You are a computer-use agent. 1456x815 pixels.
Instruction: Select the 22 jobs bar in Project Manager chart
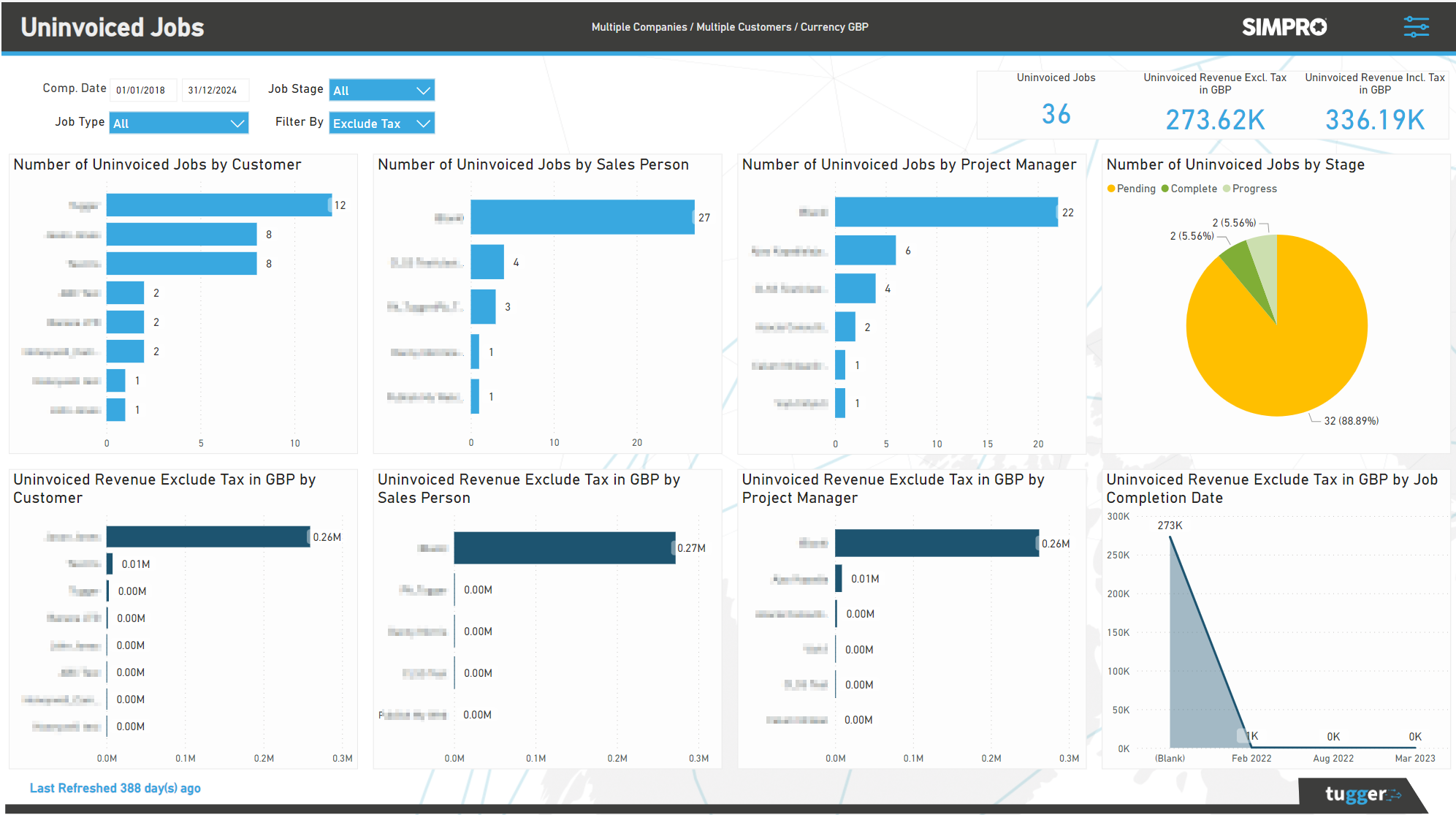pyautogui.click(x=946, y=213)
